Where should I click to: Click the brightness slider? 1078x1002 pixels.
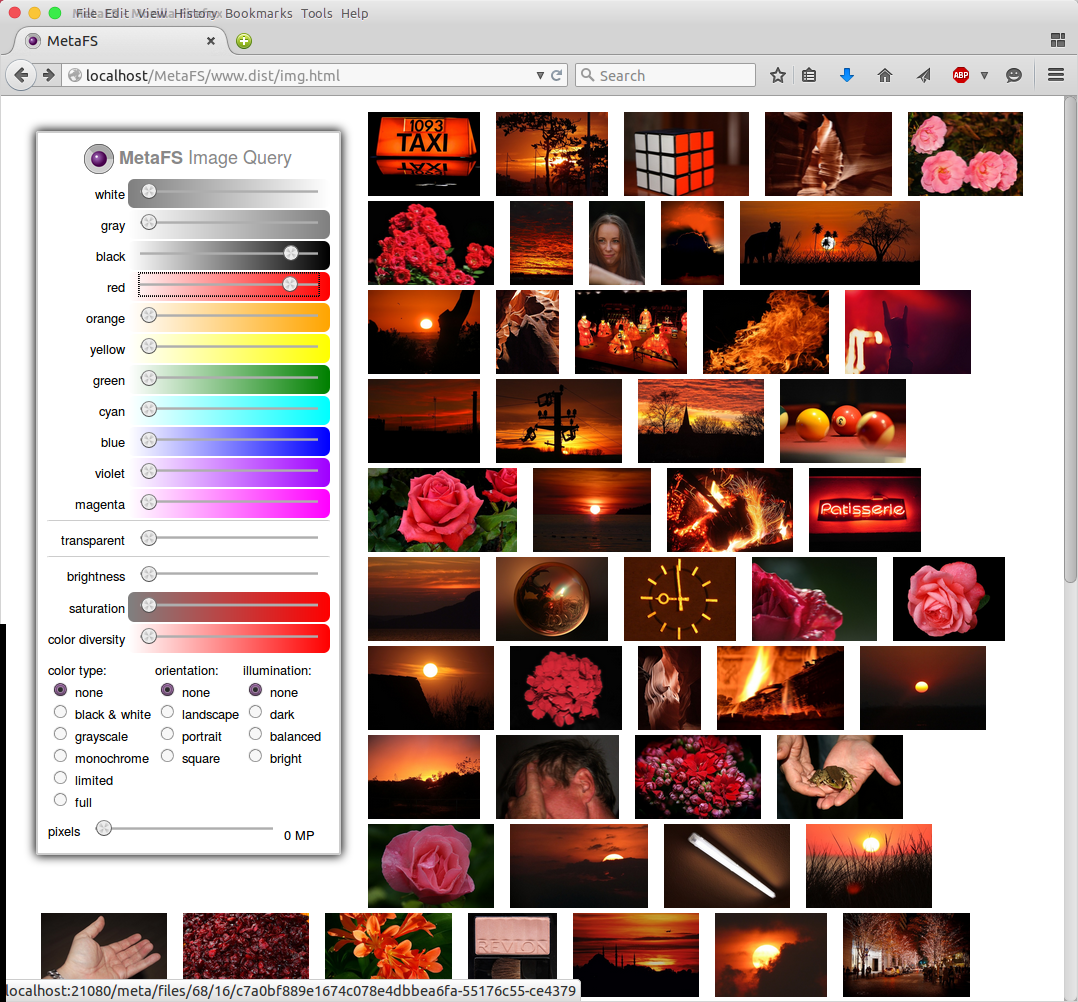point(229,574)
